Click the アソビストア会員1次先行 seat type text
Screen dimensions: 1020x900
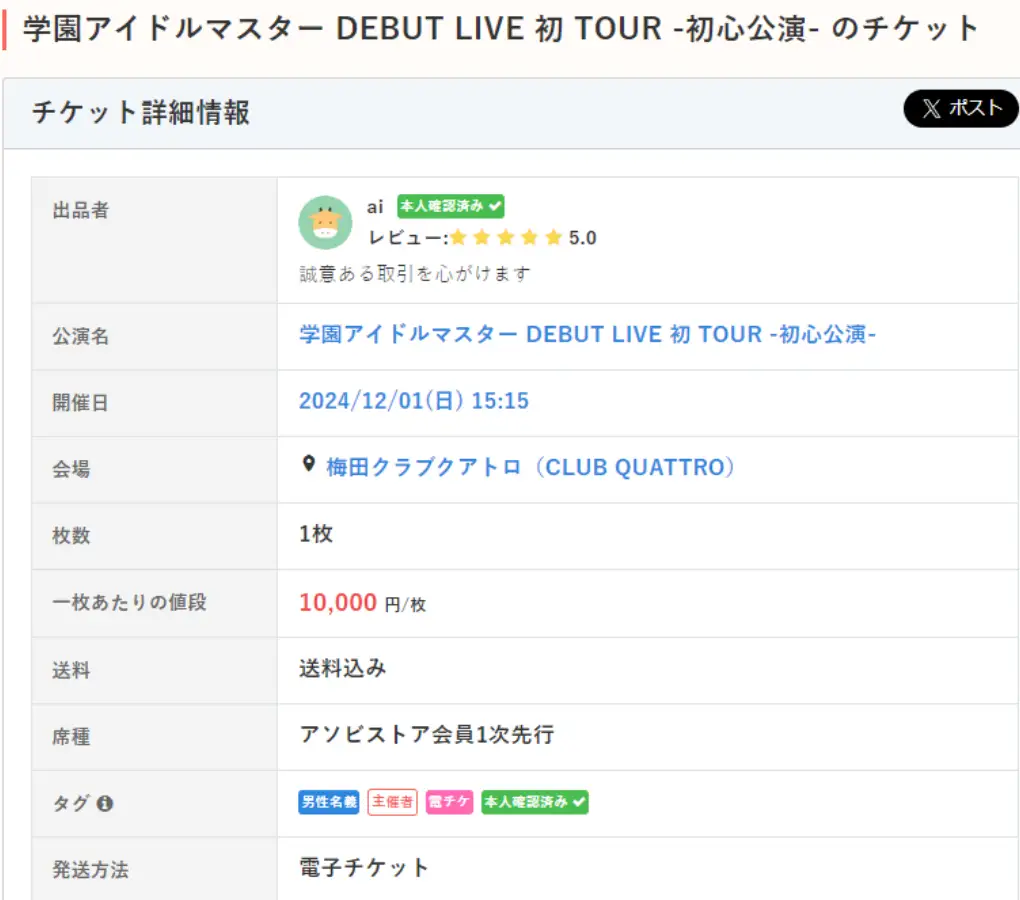[426, 735]
